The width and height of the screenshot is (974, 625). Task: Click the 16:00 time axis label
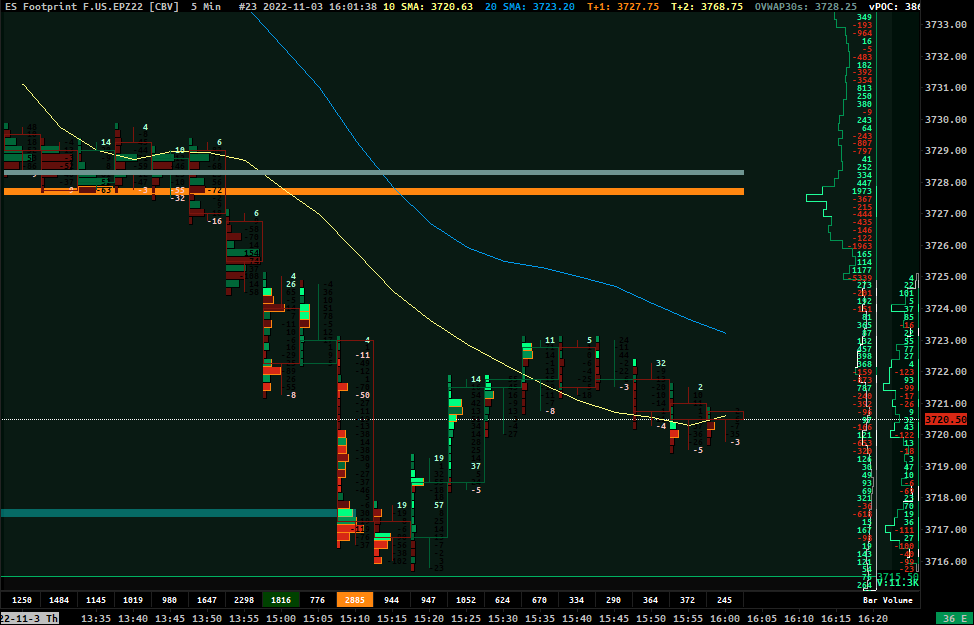[x=725, y=618]
